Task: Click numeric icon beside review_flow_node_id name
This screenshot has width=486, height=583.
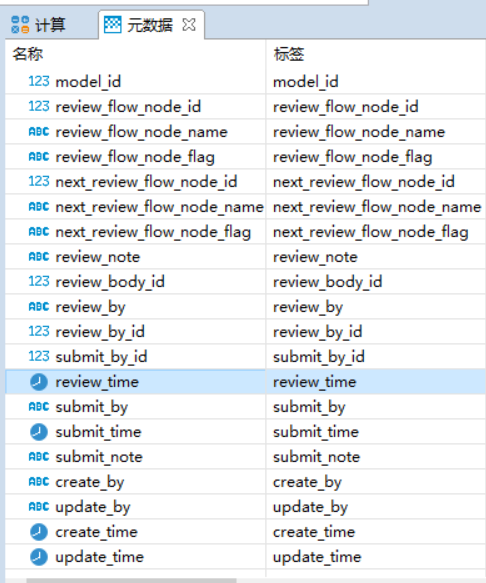Action: coord(39,106)
